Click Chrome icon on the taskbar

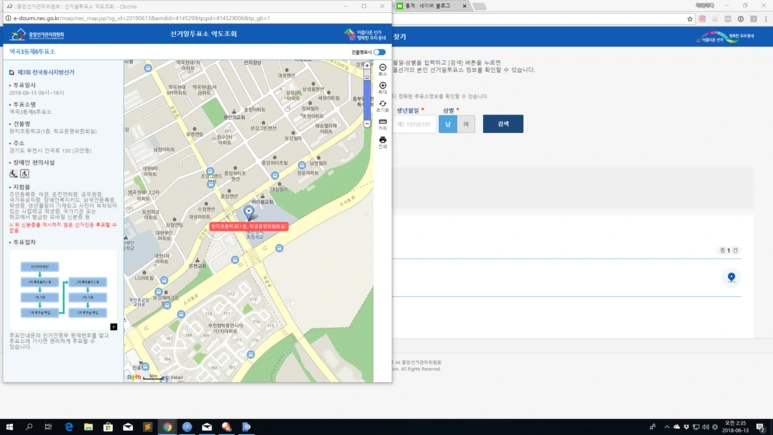(167, 427)
